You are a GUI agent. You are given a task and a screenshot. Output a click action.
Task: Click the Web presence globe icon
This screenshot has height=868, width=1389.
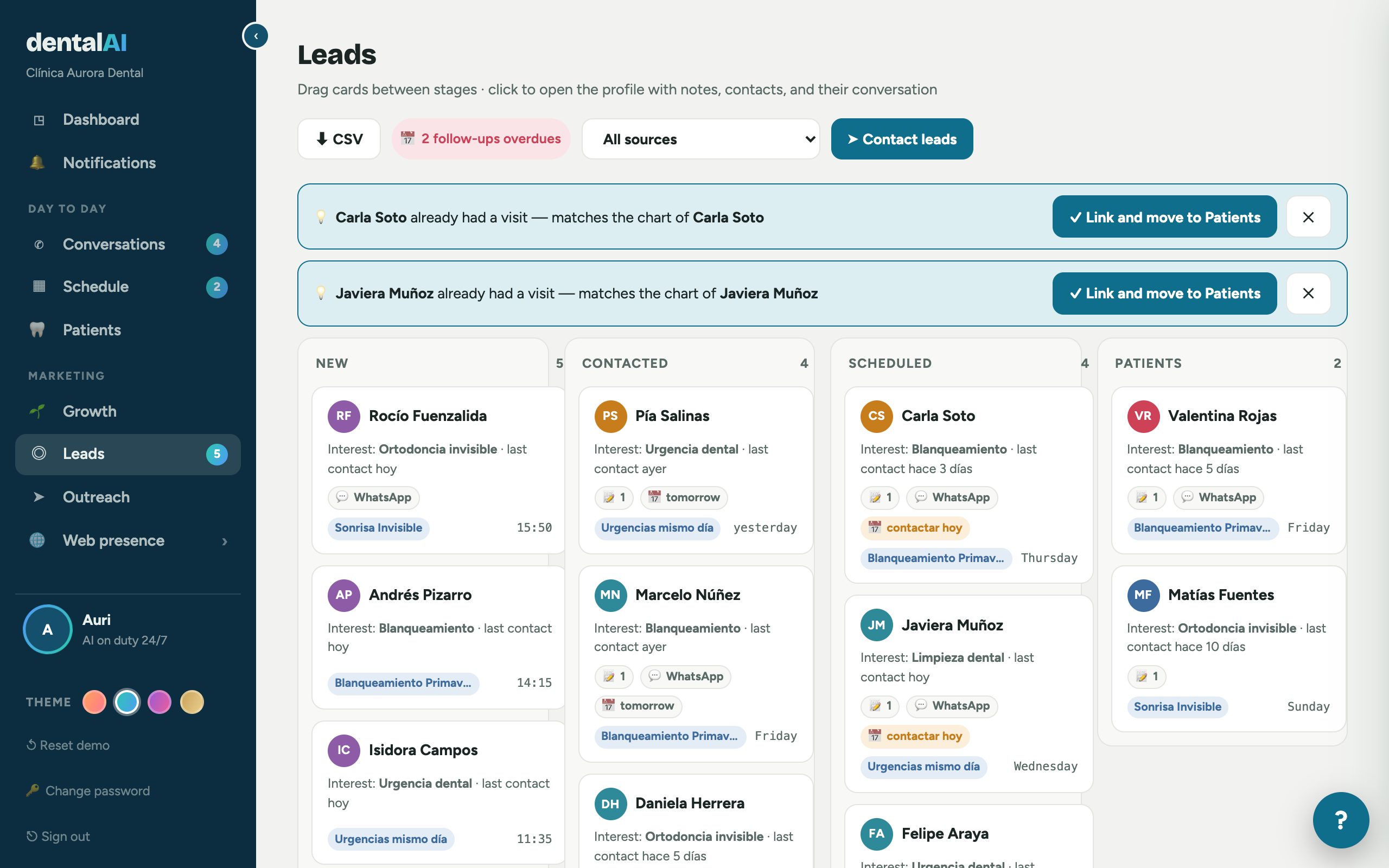(x=37, y=541)
